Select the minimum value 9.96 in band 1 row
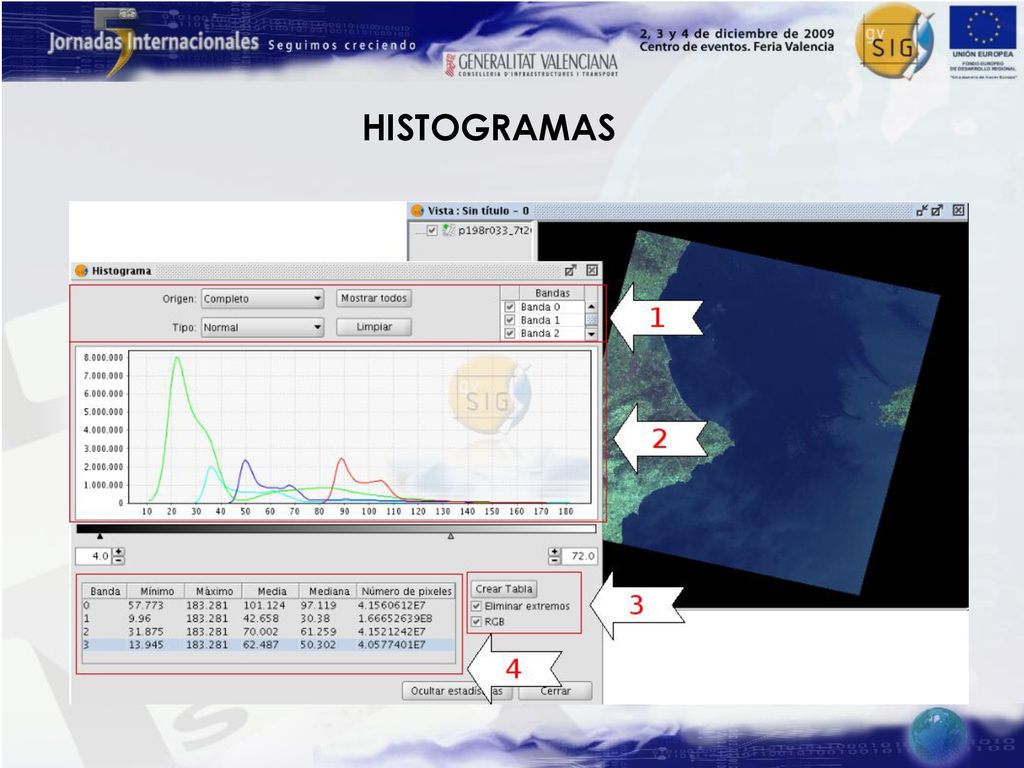The image size is (1024, 768). click(x=140, y=618)
